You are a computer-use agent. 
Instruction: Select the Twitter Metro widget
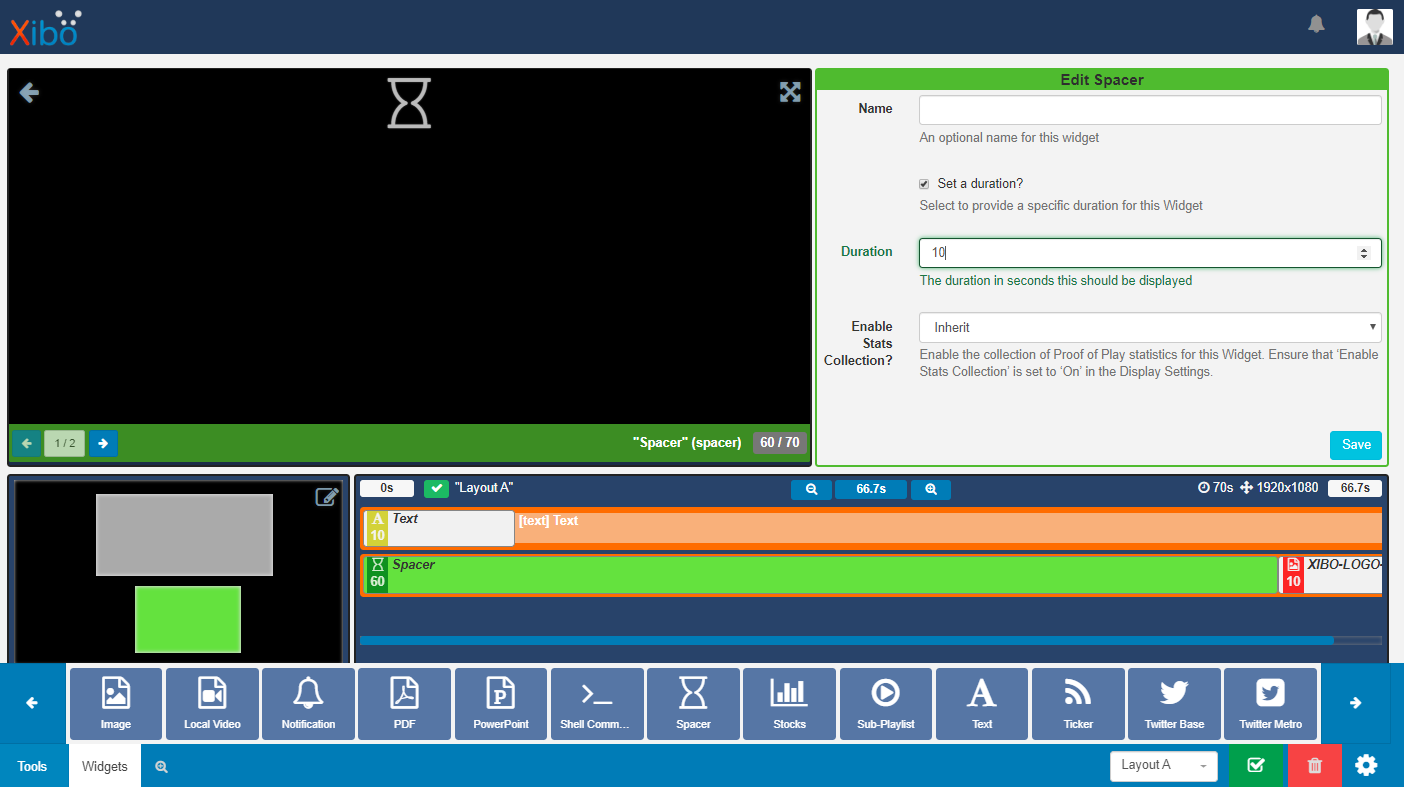(1270, 703)
